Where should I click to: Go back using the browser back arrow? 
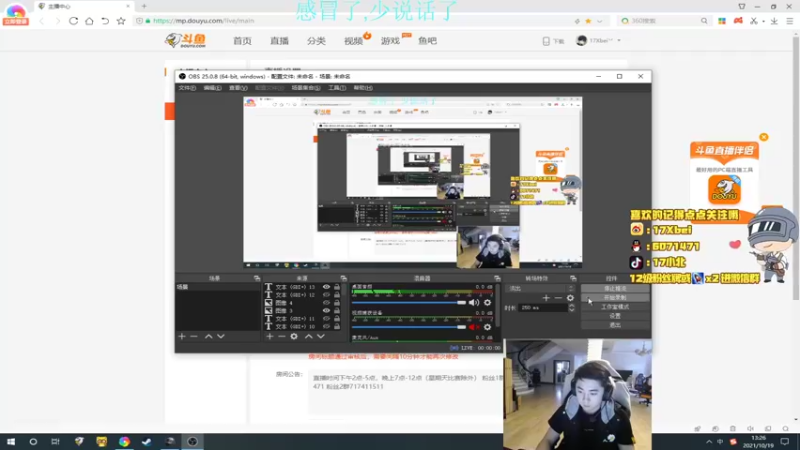[42, 21]
